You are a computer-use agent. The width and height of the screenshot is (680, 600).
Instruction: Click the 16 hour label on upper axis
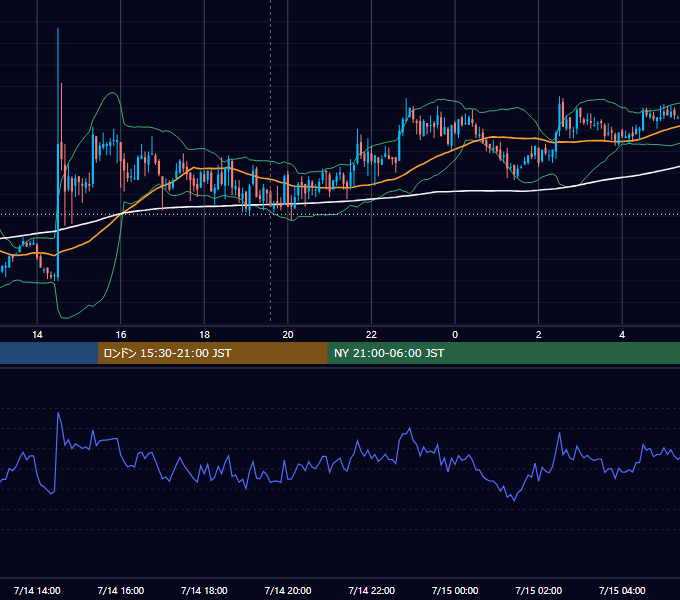[121, 335]
